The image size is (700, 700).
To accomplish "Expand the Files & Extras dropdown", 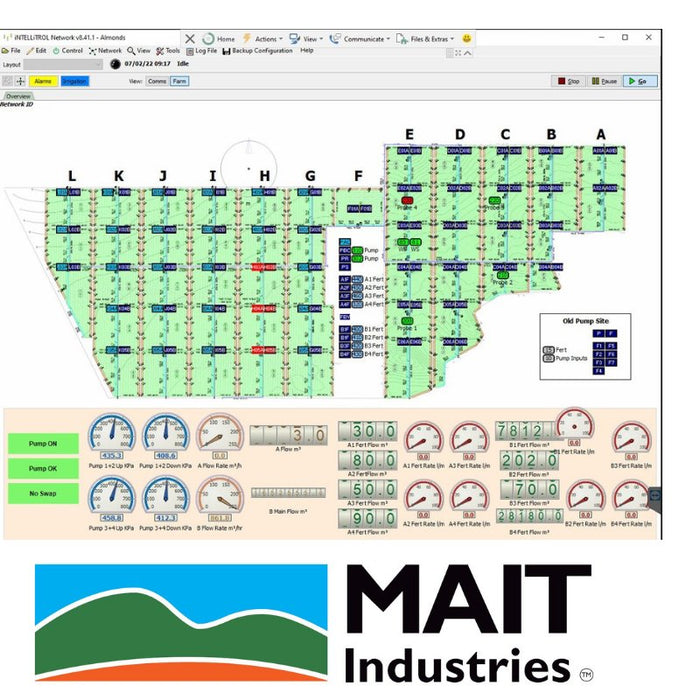I will pyautogui.click(x=425, y=39).
